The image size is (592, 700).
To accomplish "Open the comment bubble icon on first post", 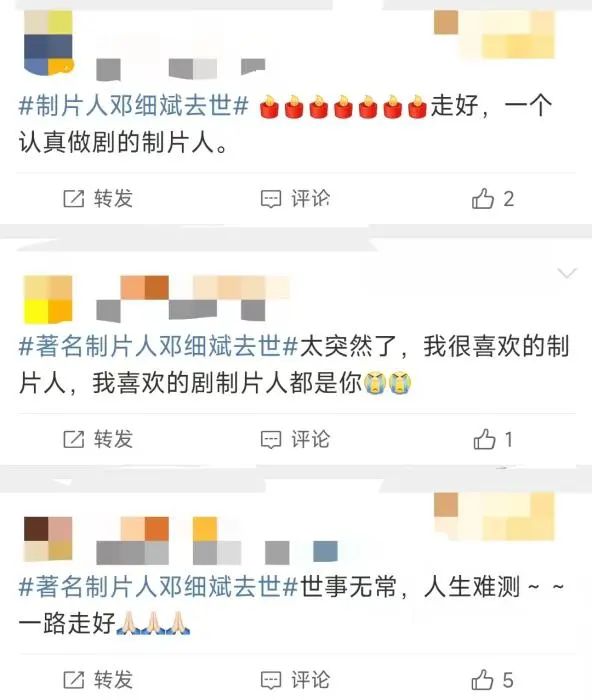I will coord(271,199).
